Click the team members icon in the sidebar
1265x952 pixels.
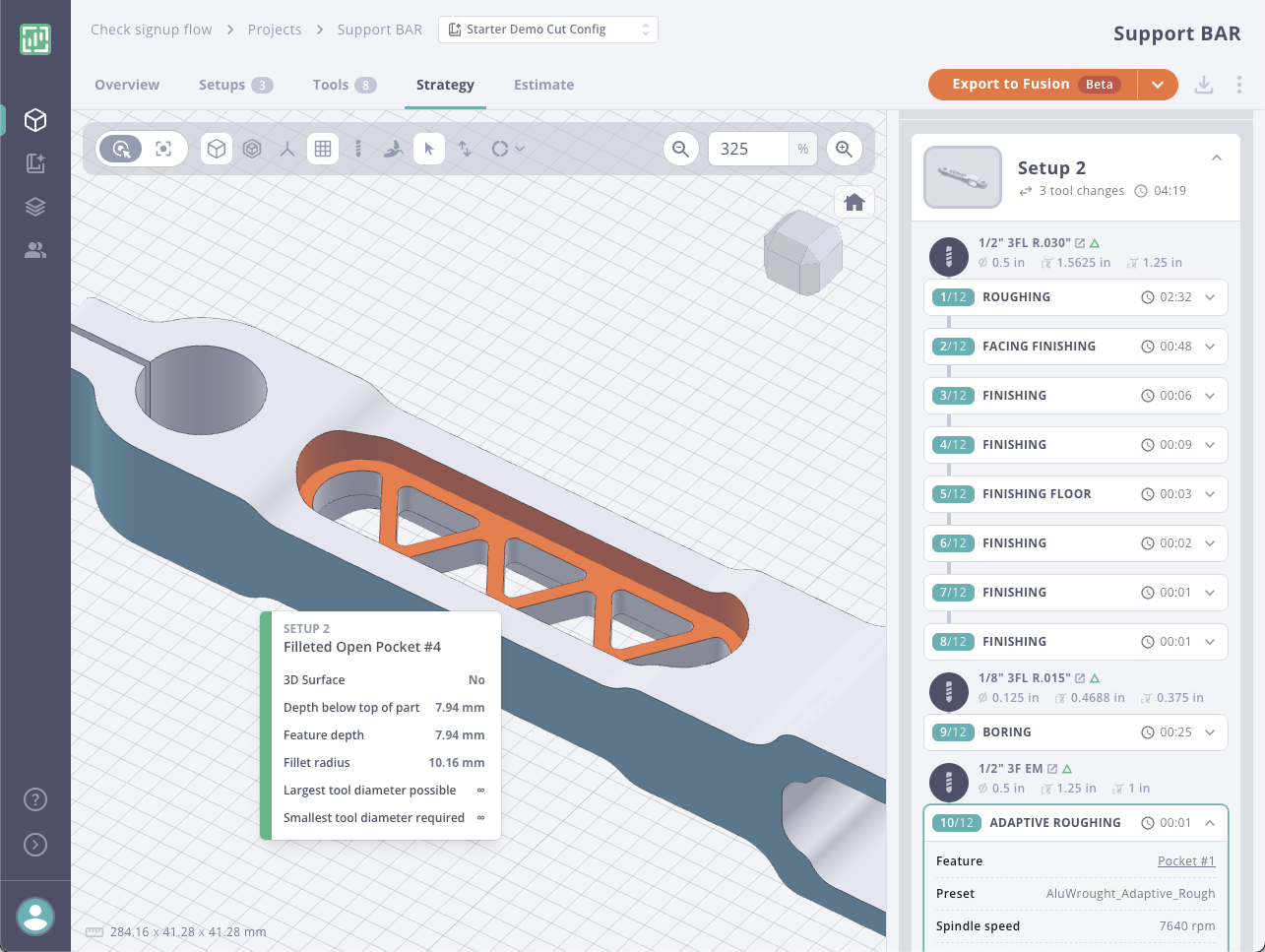tap(35, 250)
